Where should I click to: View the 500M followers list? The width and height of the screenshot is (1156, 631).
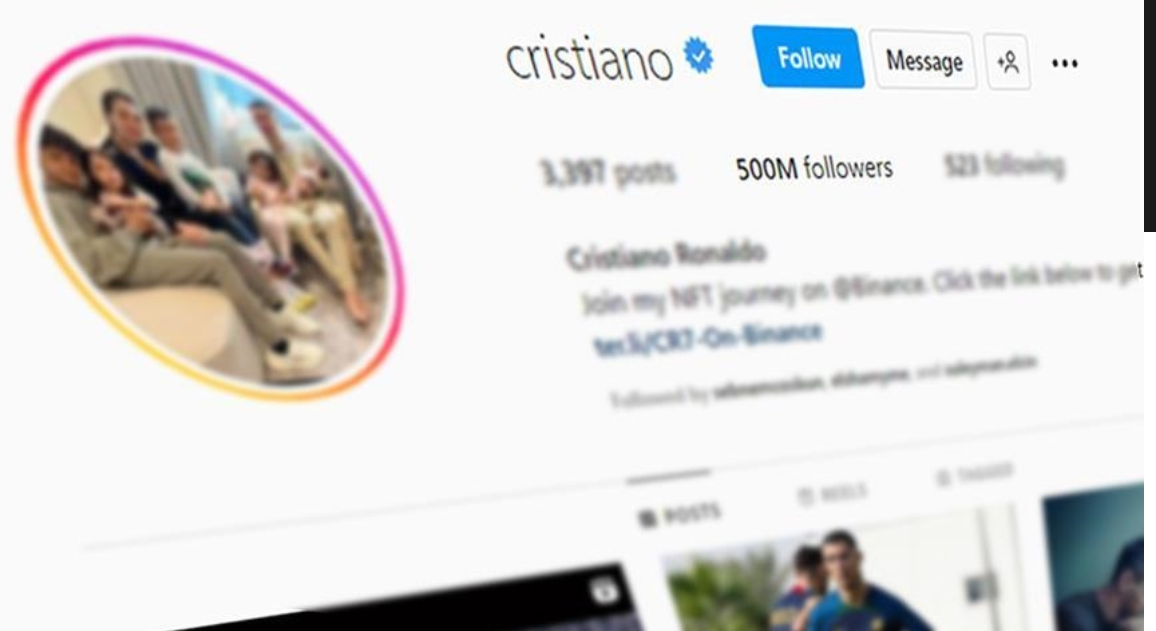(x=814, y=169)
